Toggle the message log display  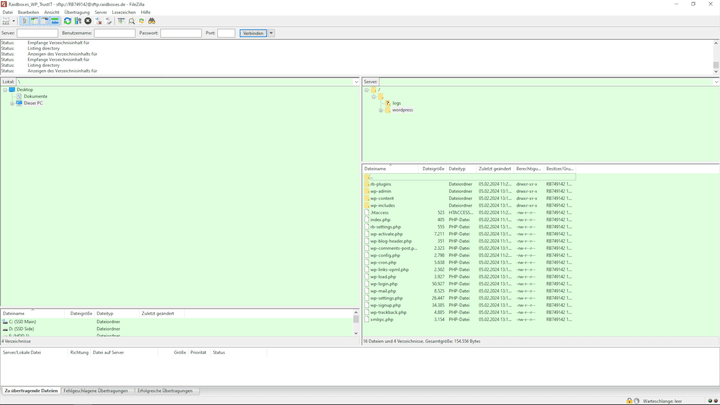tap(25, 20)
